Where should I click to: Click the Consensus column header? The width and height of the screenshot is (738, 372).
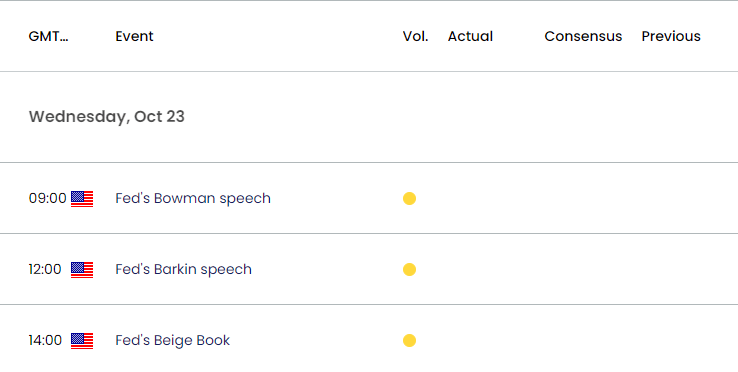[x=583, y=36]
